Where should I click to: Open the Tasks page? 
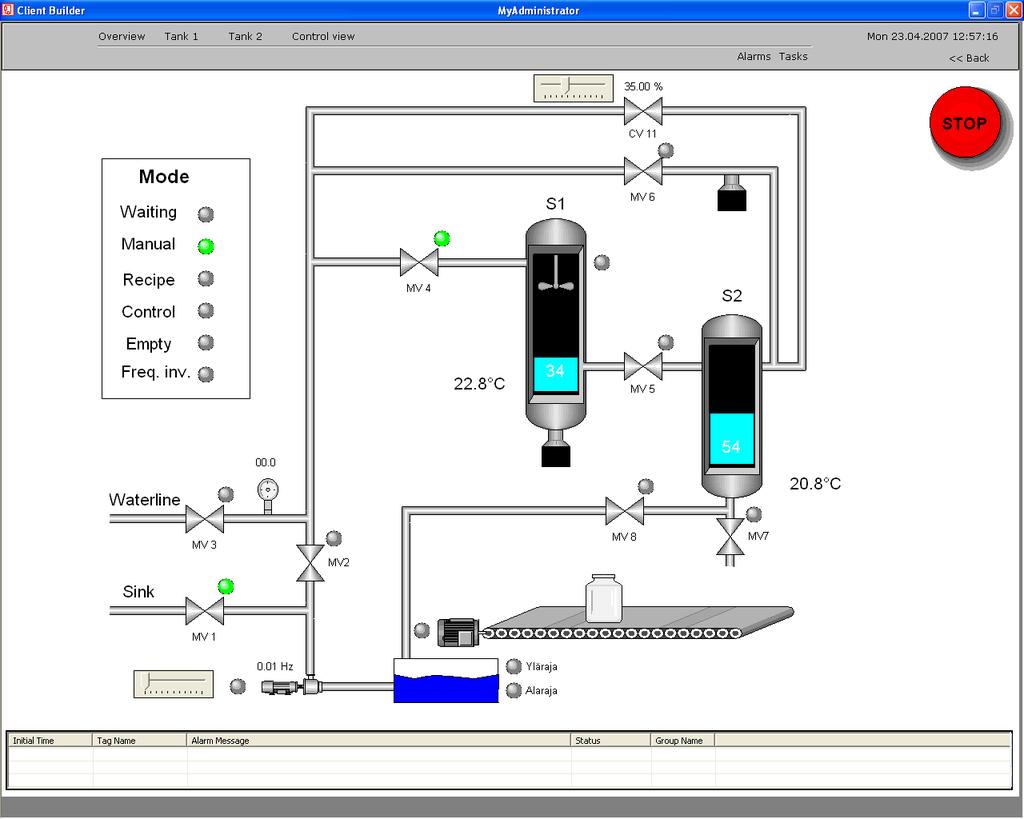coord(793,57)
